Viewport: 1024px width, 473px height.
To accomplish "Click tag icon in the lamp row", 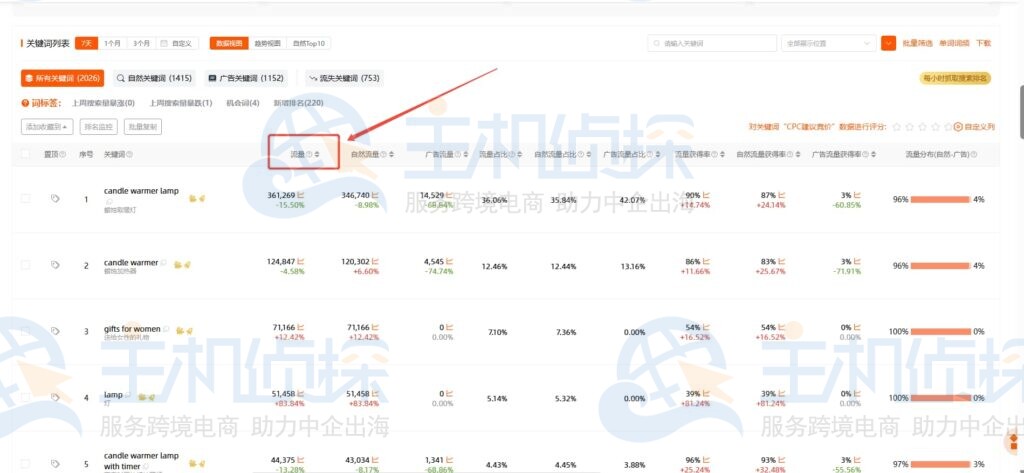I will [x=55, y=397].
